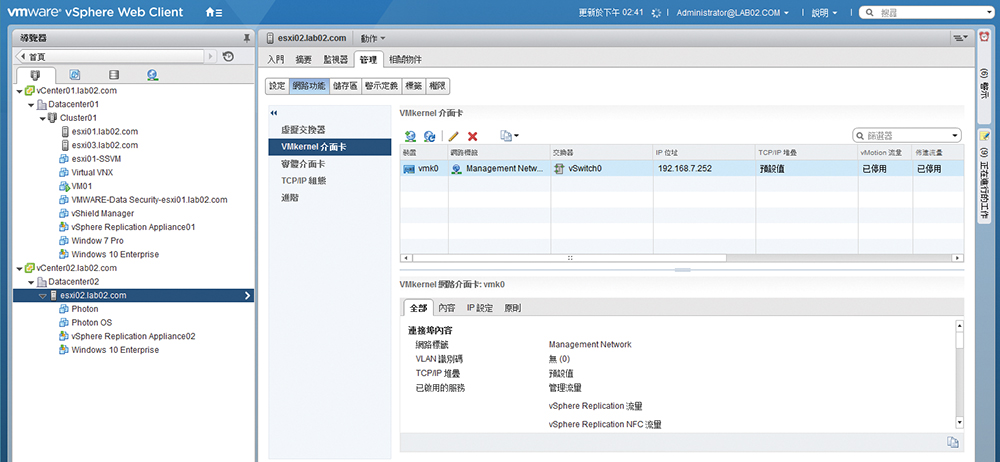Viewport: 1000px width, 462px height.
Task: Collapse the Datacenter01 tree node
Action: tap(31, 104)
